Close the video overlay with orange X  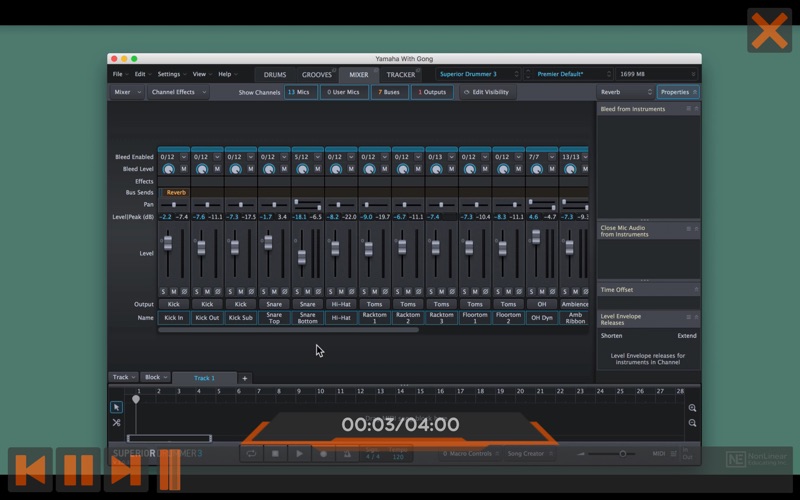click(x=769, y=30)
